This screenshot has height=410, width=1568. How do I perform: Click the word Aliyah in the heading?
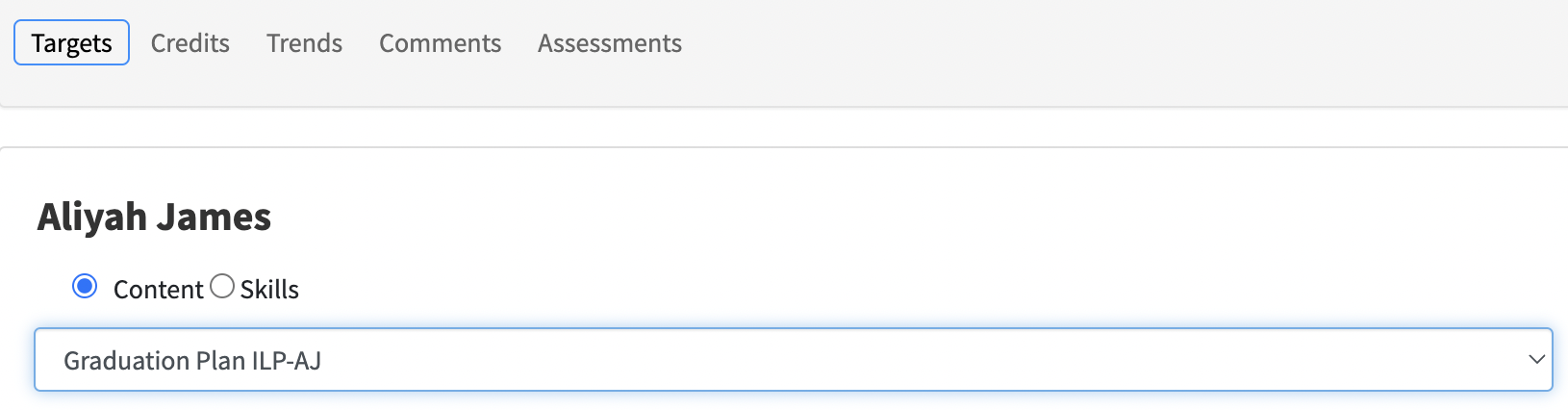(92, 218)
